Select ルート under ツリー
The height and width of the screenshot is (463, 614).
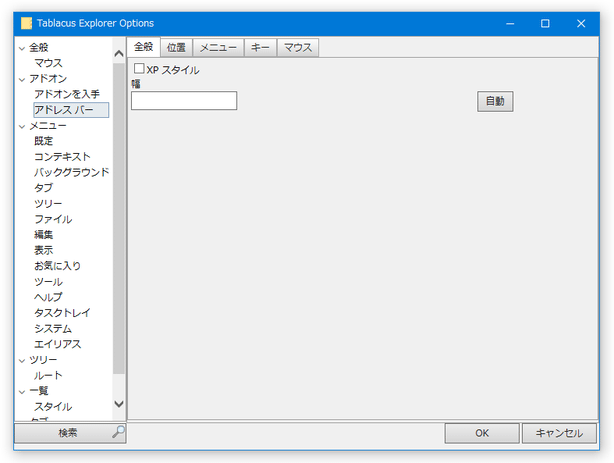point(48,375)
